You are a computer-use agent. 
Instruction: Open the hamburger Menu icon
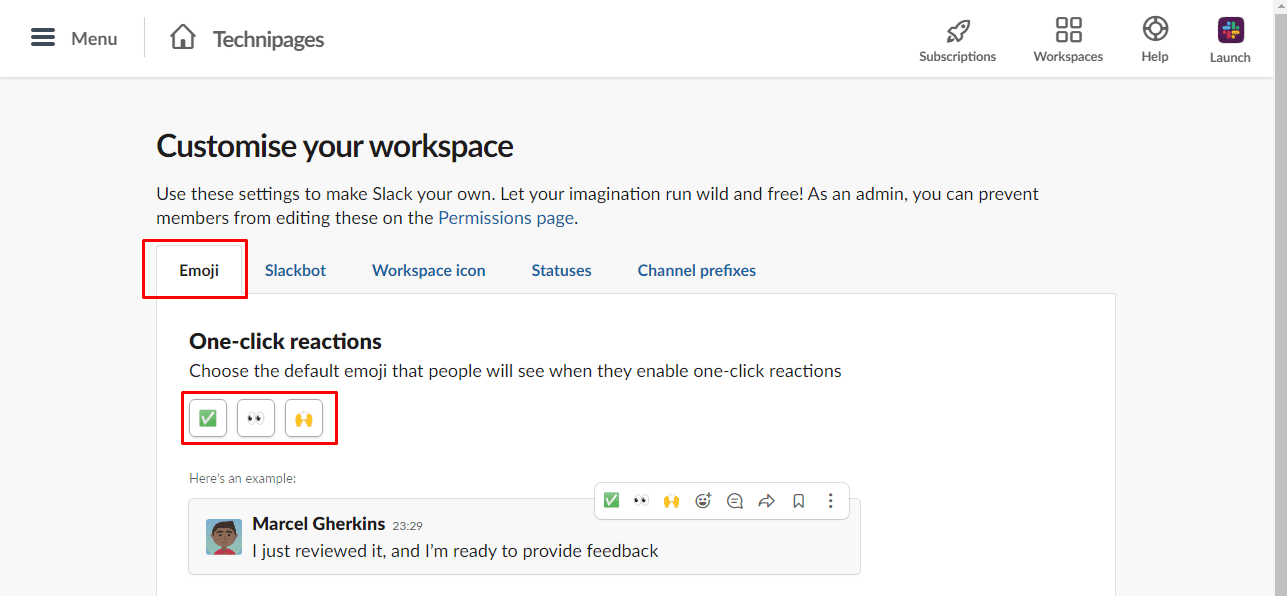click(x=43, y=38)
